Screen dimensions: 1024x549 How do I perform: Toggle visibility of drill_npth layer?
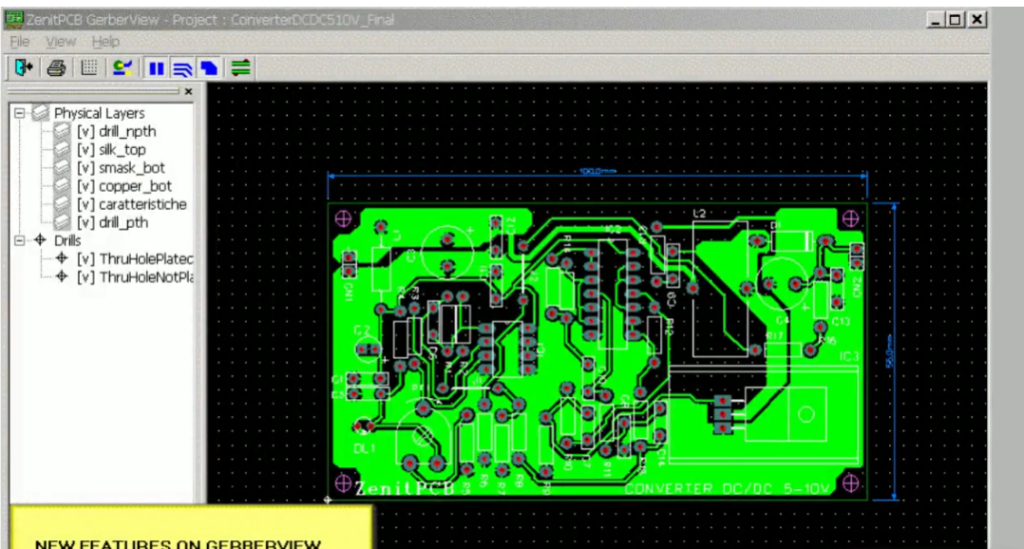86,132
